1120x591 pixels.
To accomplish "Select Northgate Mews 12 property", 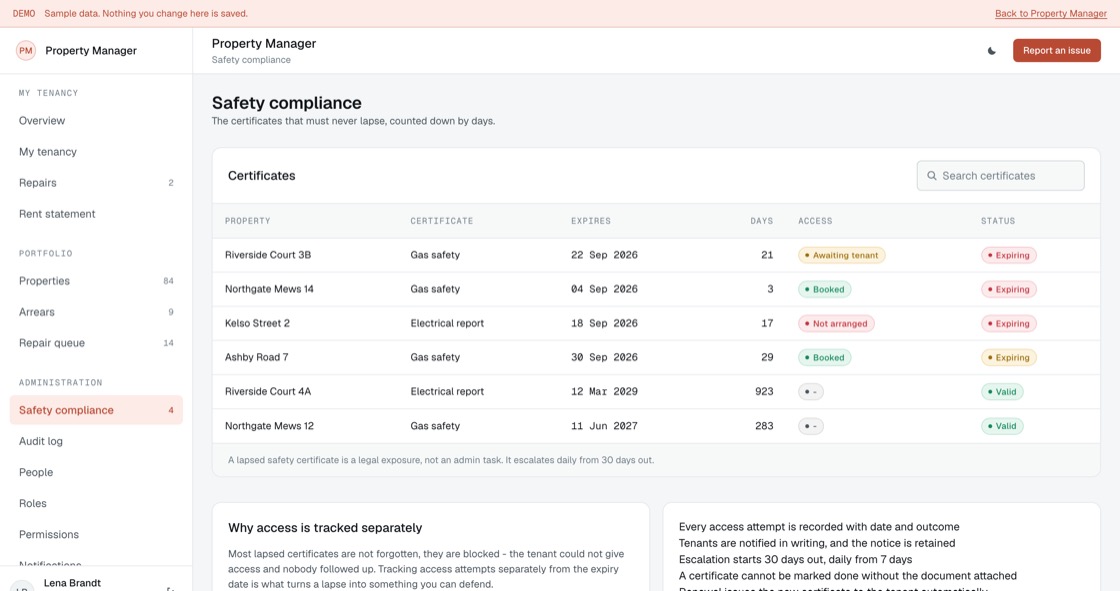I will [x=269, y=426].
